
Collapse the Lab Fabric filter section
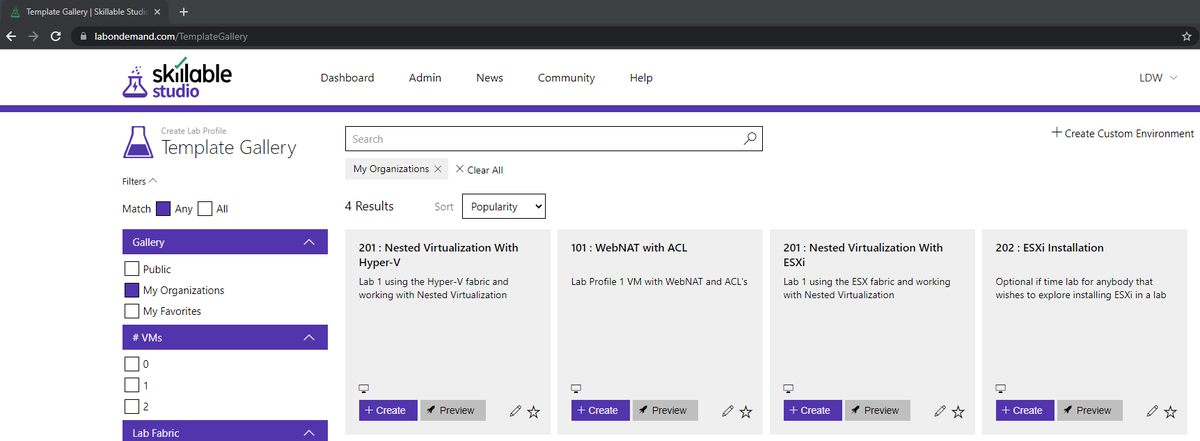tap(309, 433)
